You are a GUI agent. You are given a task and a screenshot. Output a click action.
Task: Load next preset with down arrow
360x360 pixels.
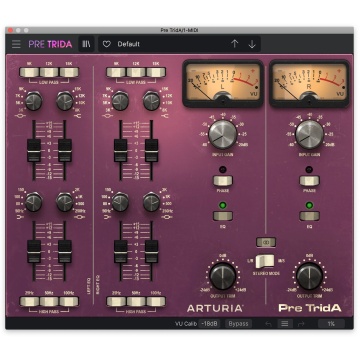pyautogui.click(x=252, y=44)
